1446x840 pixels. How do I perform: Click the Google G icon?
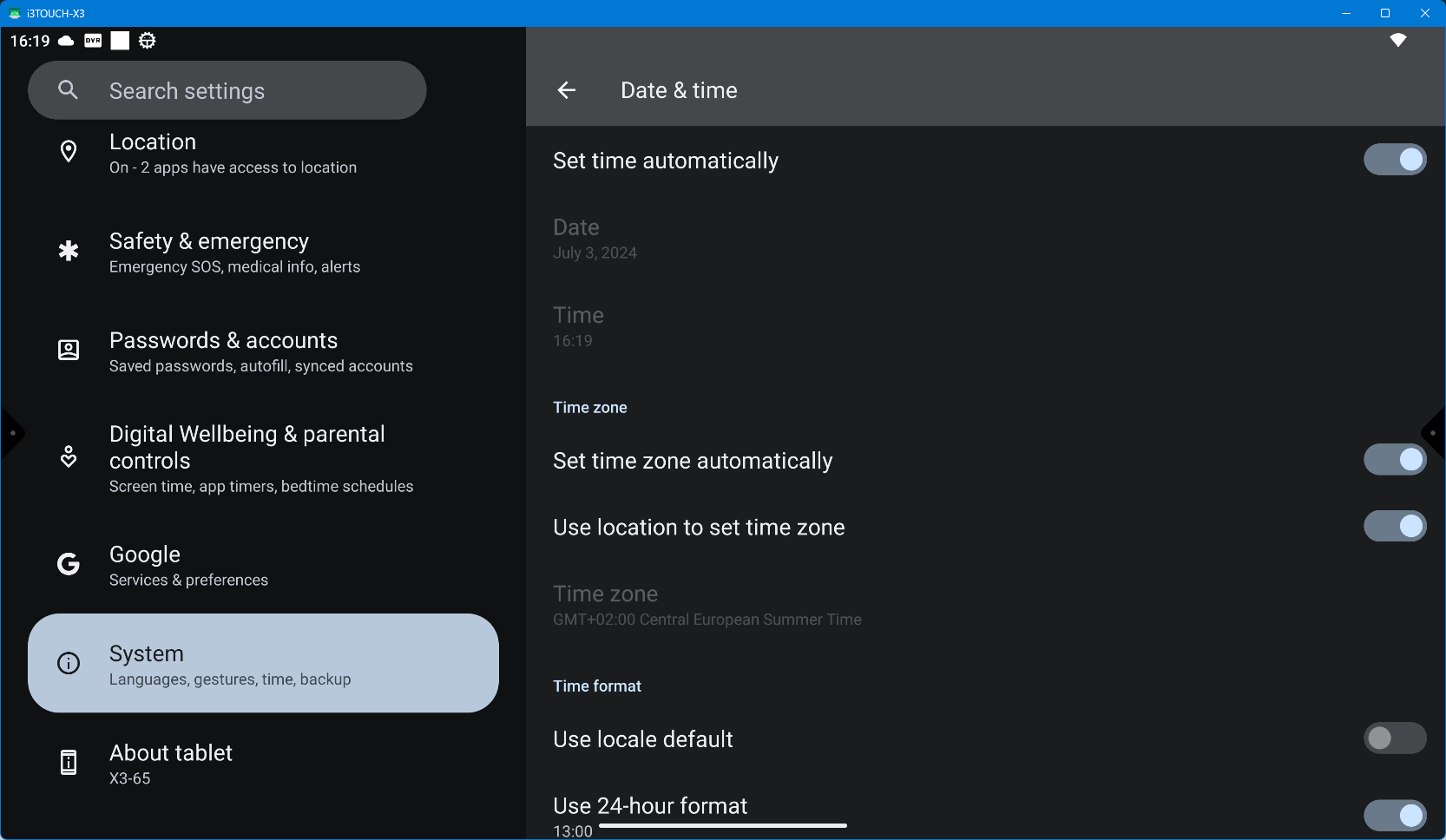(69, 565)
